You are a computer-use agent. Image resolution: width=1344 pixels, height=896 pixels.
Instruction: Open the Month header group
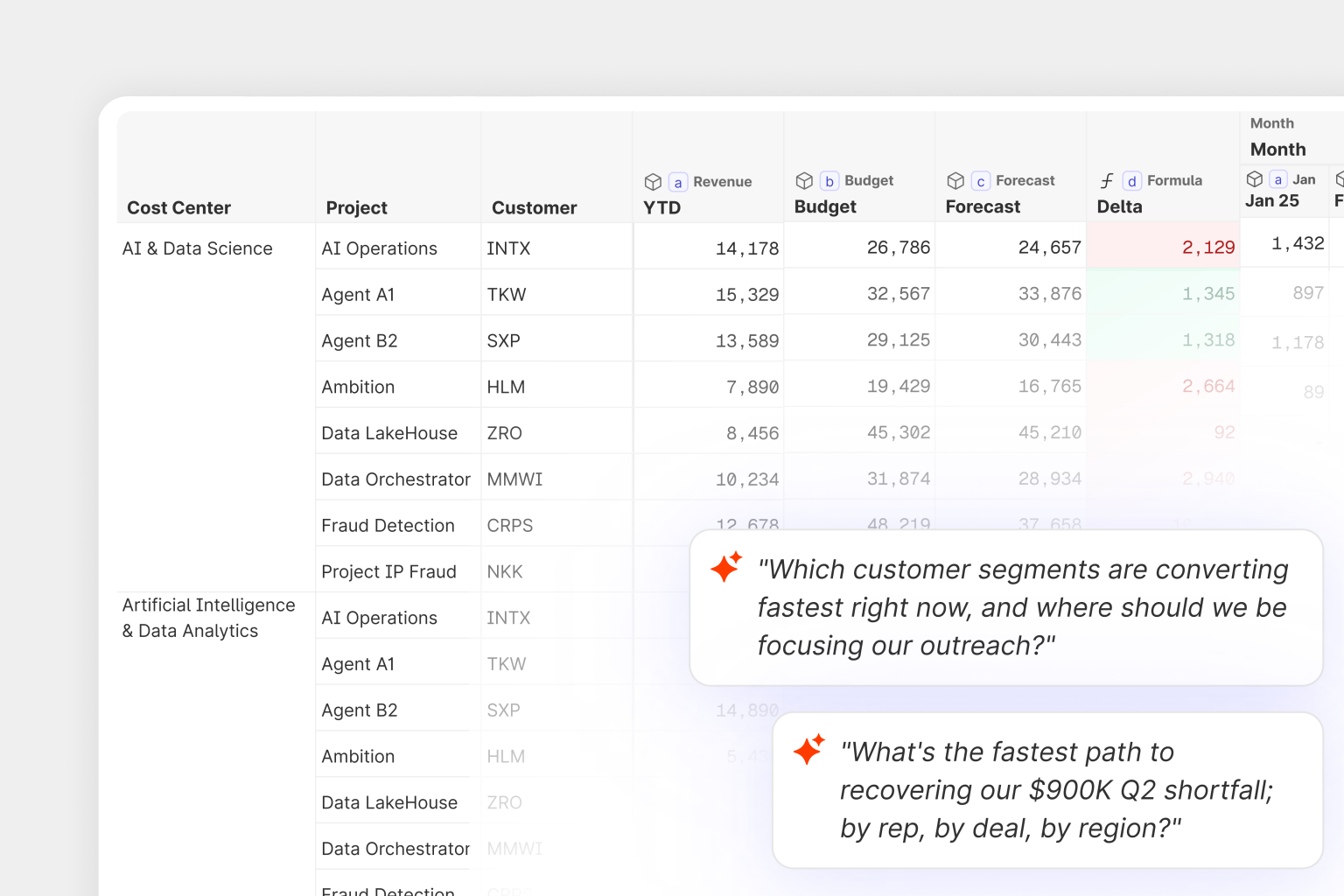tap(1277, 150)
